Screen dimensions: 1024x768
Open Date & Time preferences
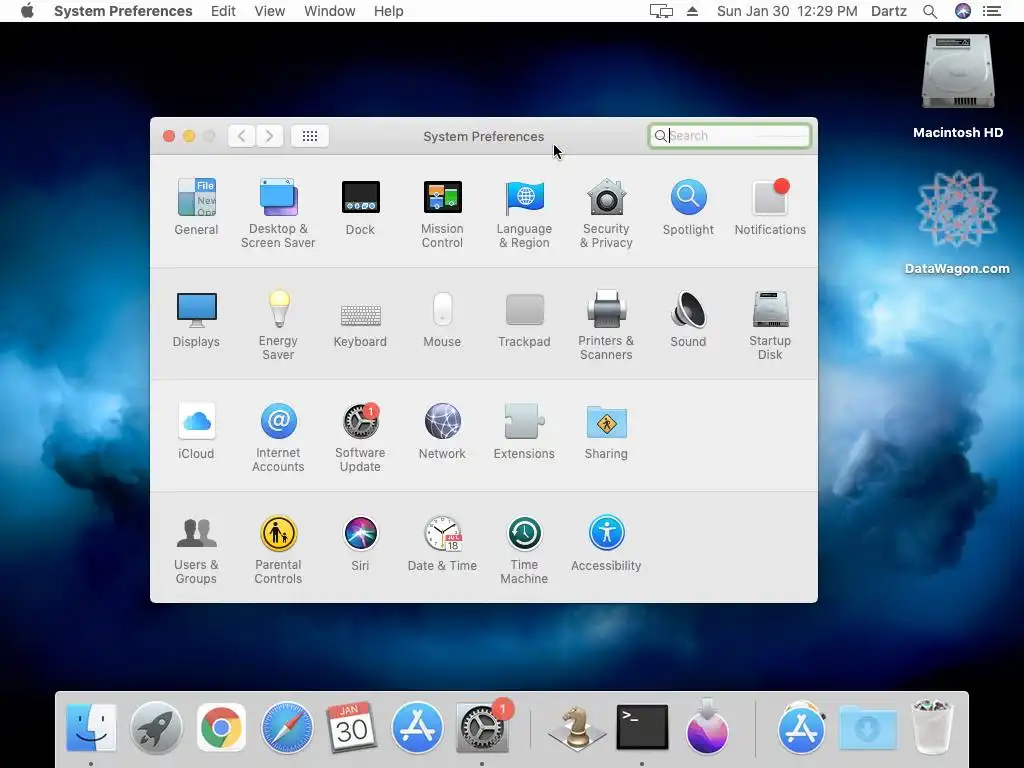(x=442, y=543)
